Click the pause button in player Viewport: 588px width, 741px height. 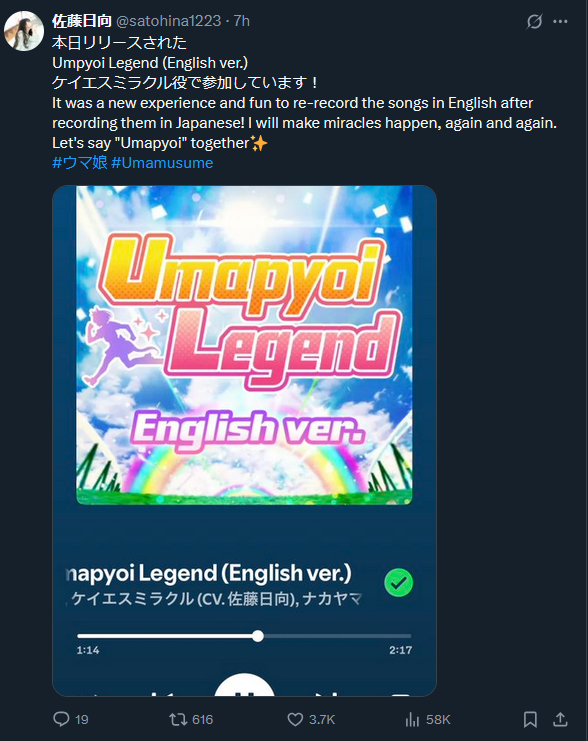[x=244, y=685]
